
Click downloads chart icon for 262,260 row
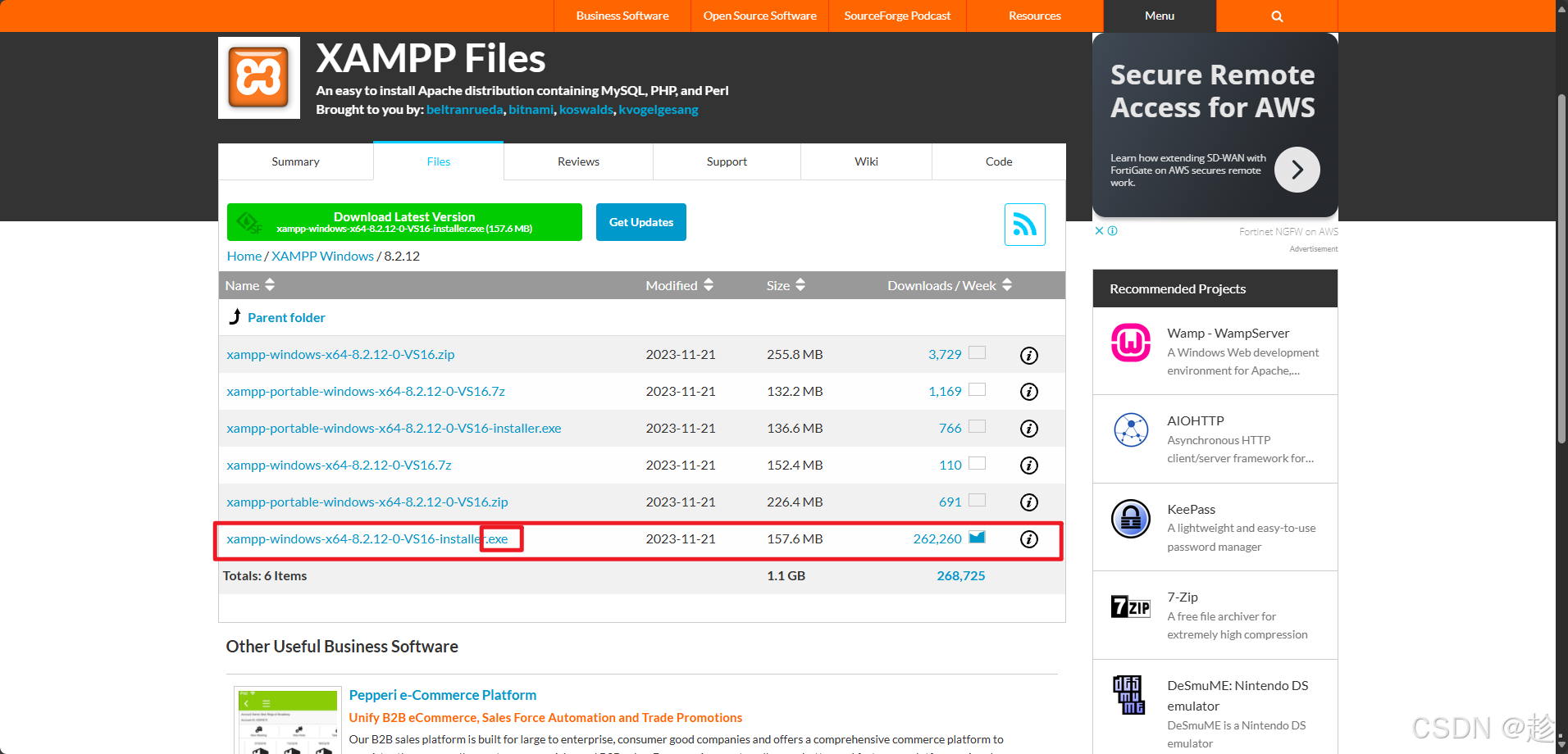click(977, 537)
